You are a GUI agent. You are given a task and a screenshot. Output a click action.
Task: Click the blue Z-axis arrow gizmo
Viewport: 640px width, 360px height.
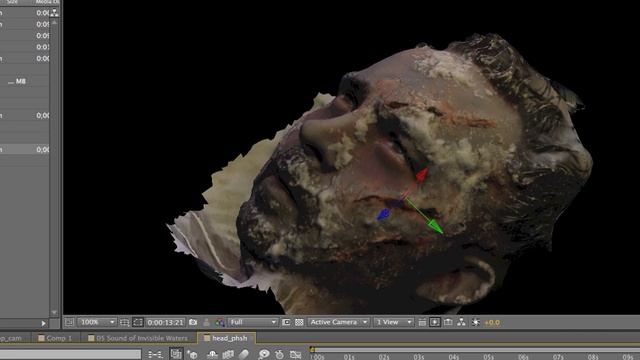384,214
